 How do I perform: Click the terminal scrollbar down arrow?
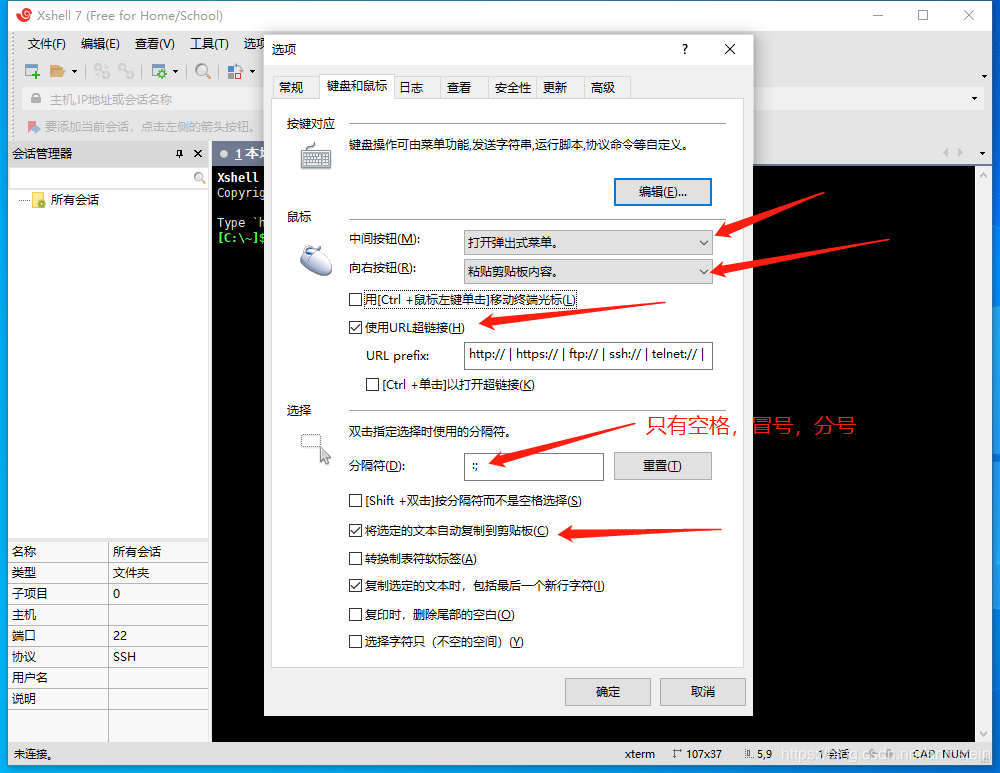click(x=983, y=734)
